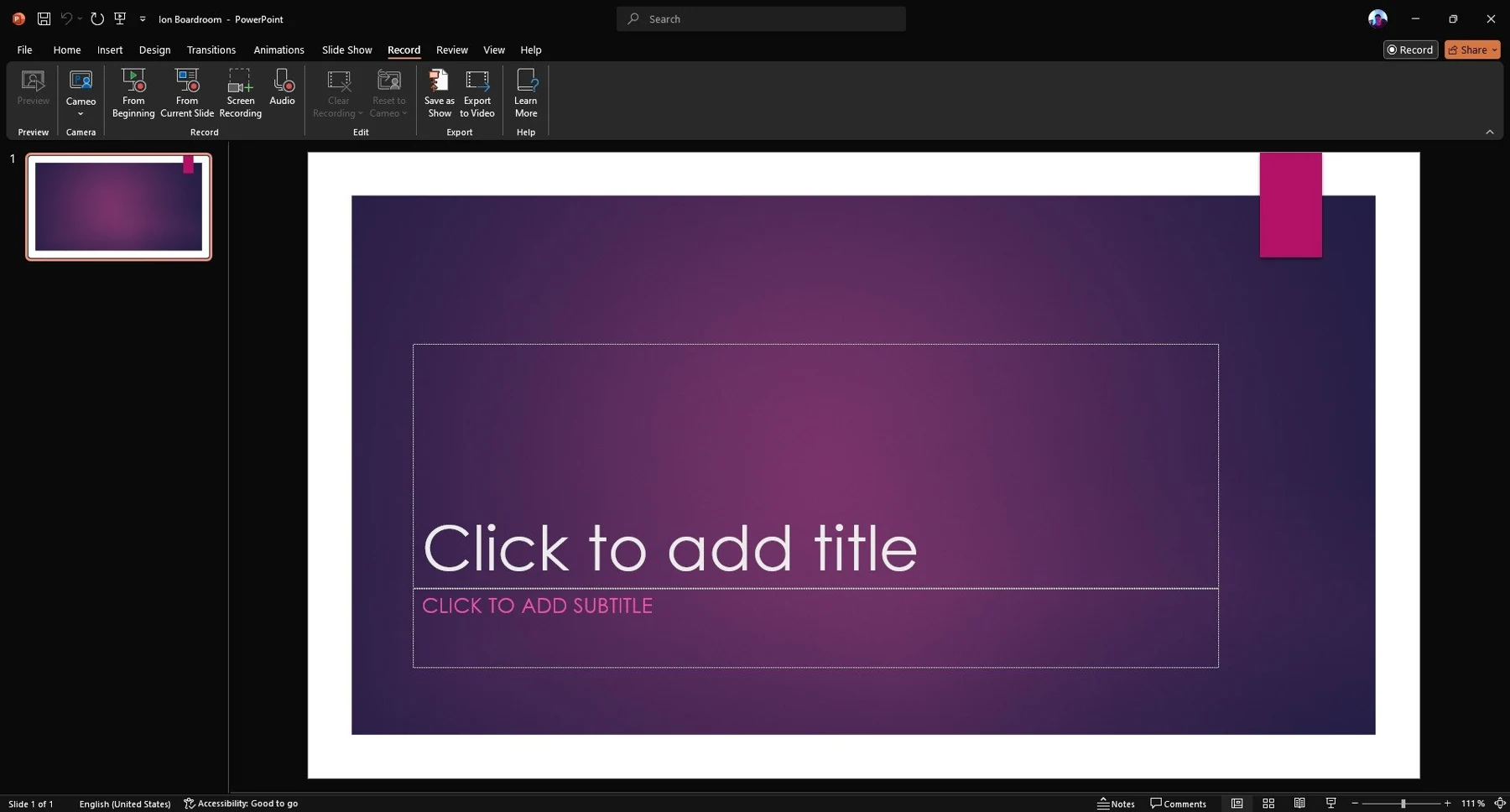This screenshot has height=812, width=1510.
Task: Click English (United States) language indicator
Action: 125,804
